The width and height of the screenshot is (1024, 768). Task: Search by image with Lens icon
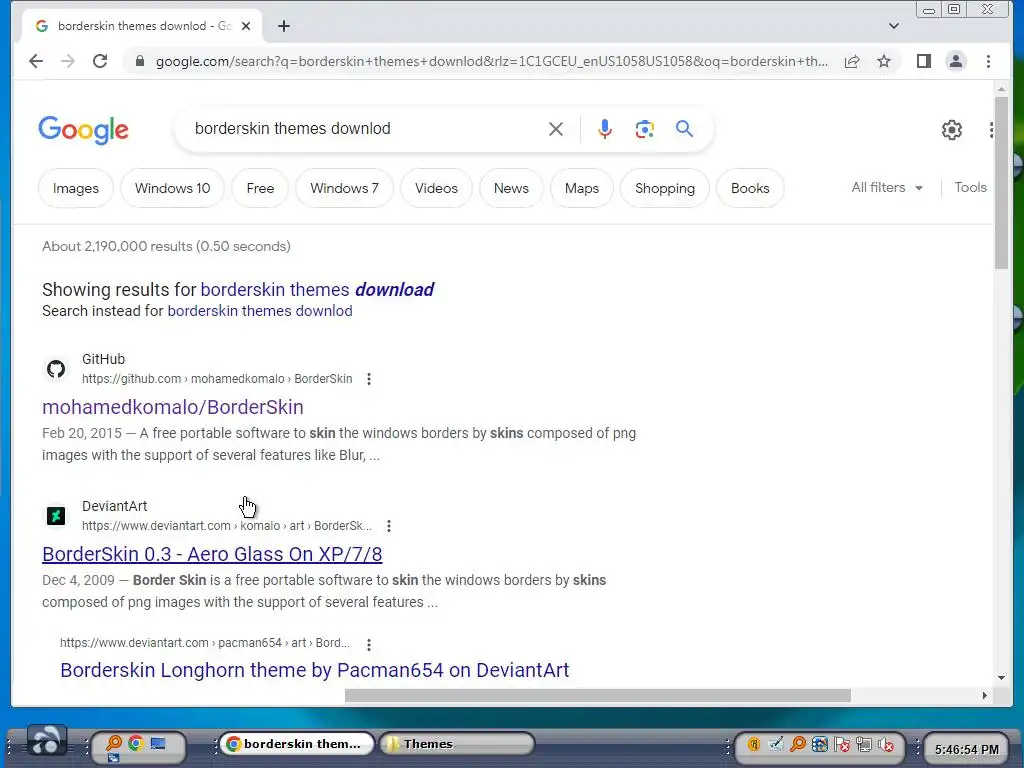click(x=645, y=129)
